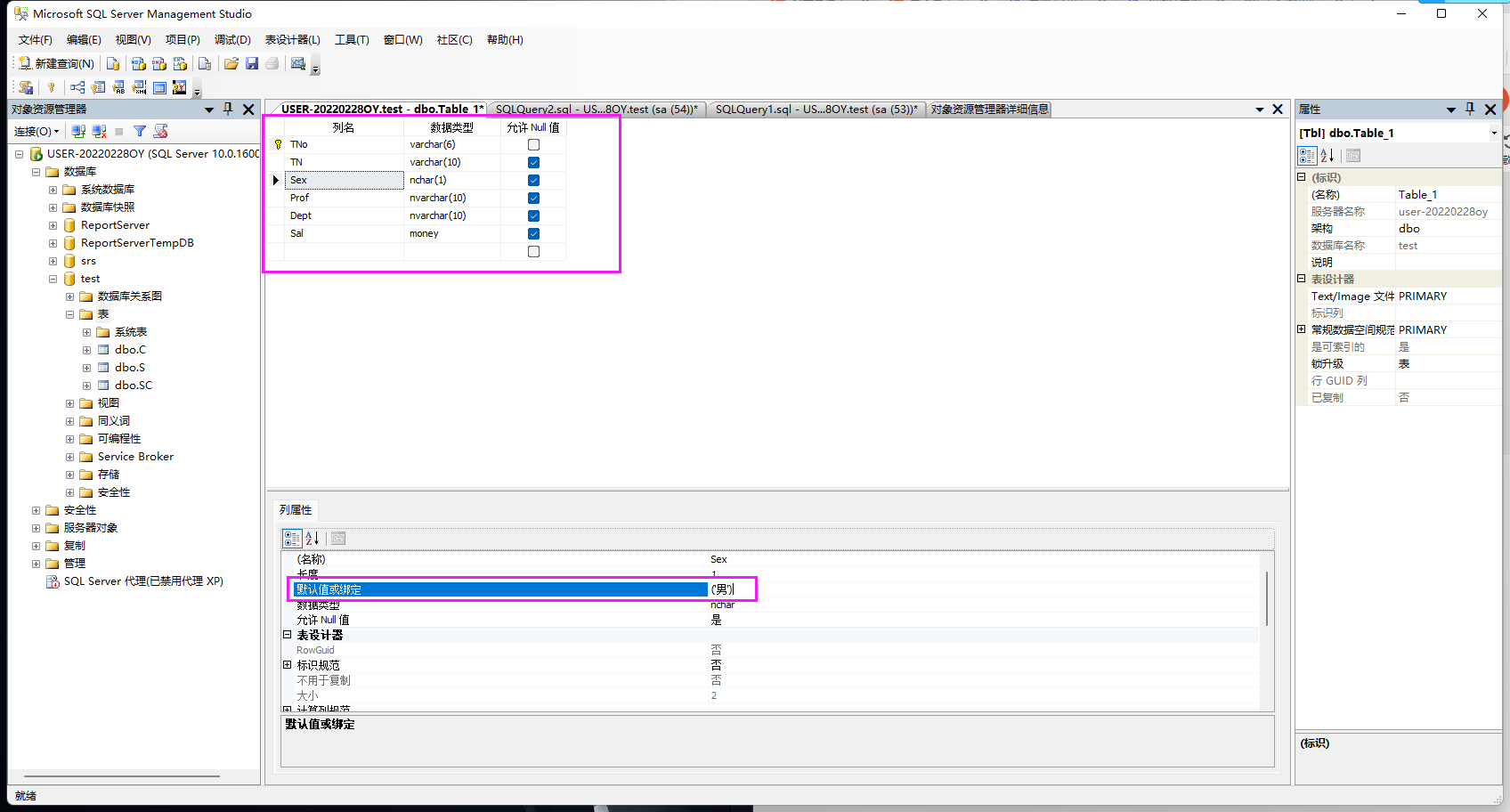Click the Check Constraints icon

159,87
